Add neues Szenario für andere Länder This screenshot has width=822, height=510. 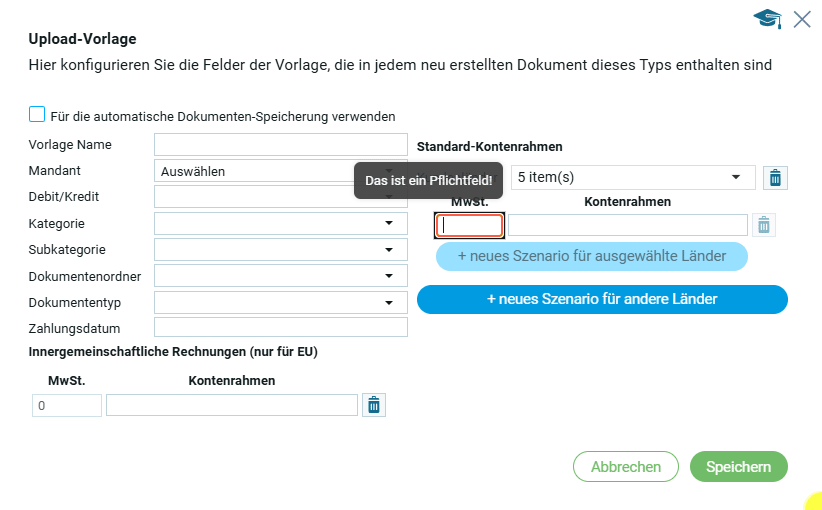point(602,299)
